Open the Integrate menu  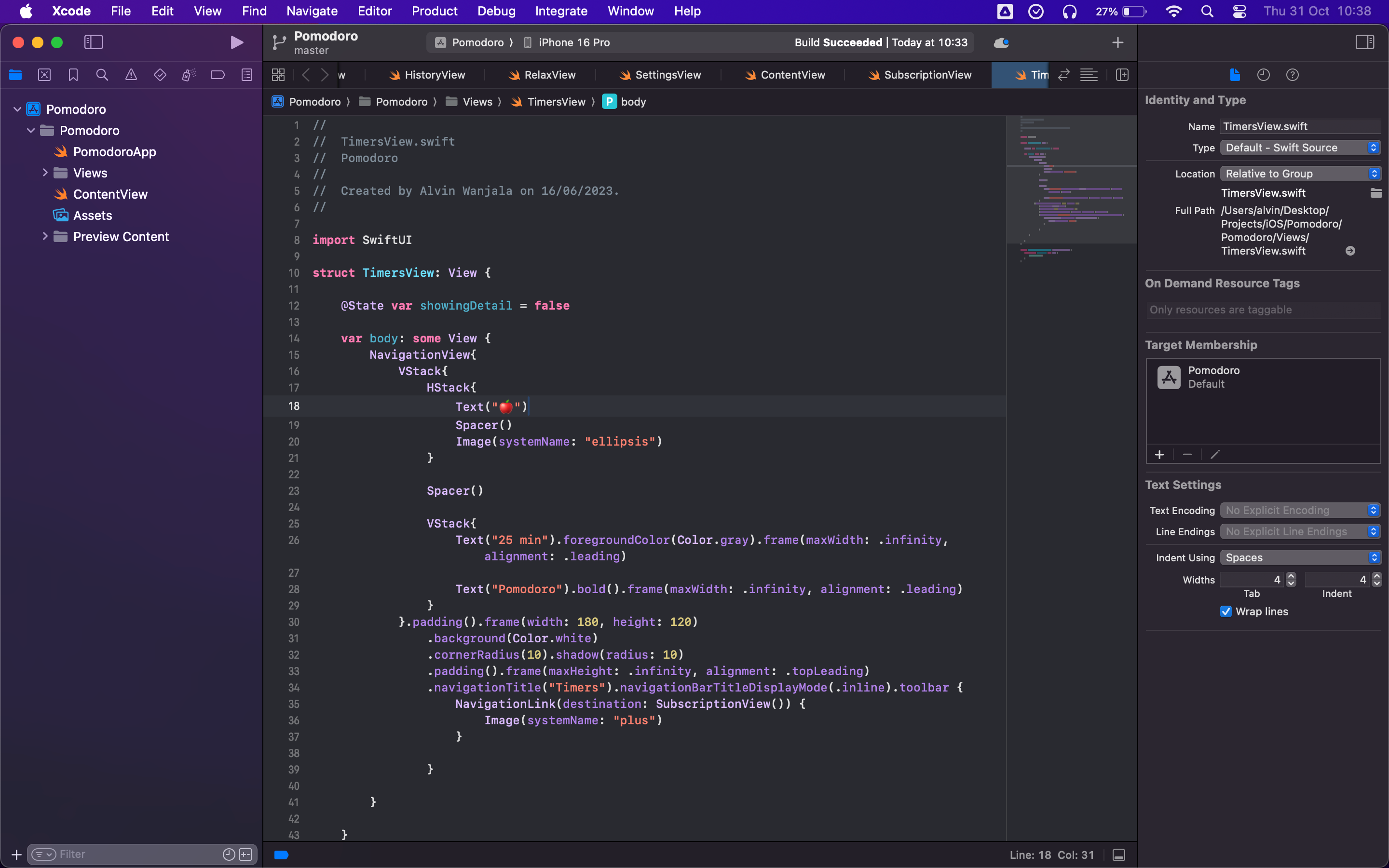[560, 11]
